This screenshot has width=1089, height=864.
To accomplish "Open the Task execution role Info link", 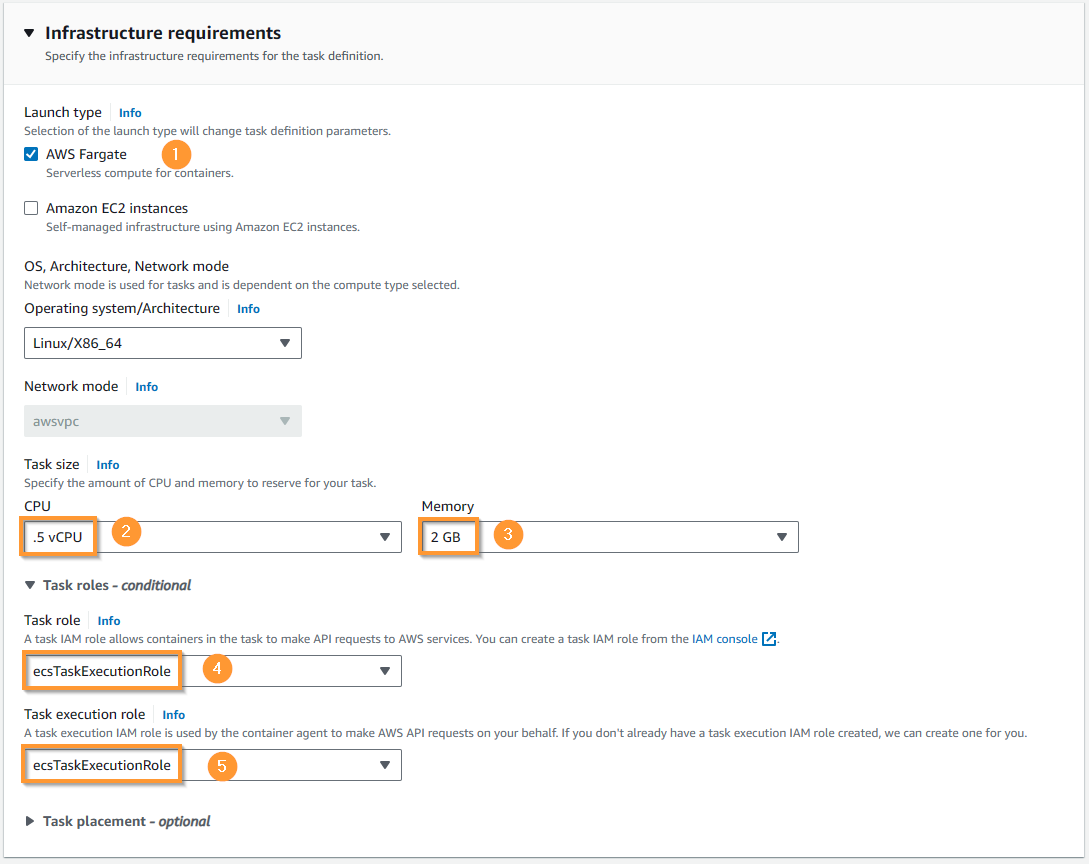I will pos(174,715).
